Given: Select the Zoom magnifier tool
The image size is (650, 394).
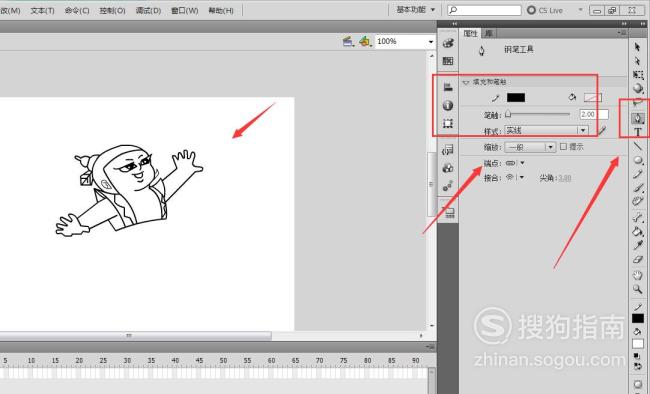Looking at the screenshot, I should point(638,289).
